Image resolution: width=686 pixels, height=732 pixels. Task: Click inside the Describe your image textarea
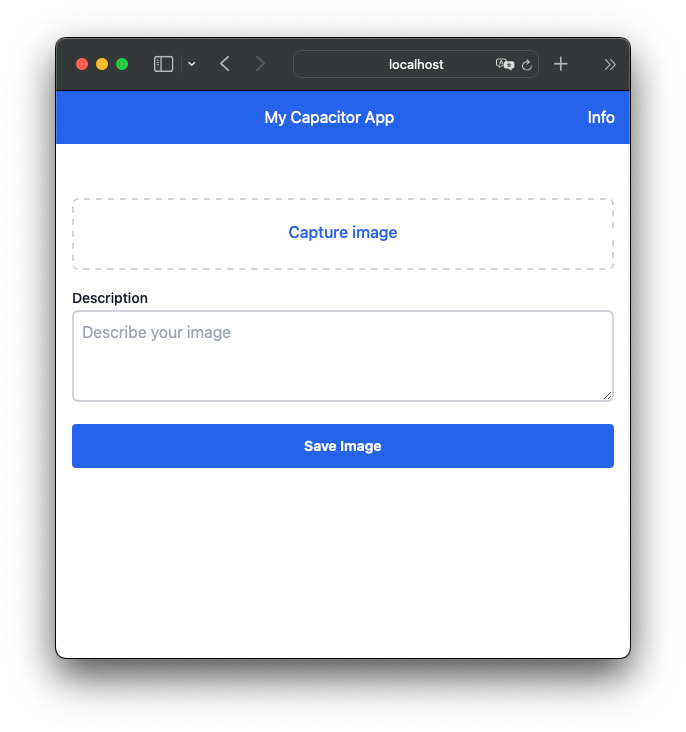[x=343, y=356]
